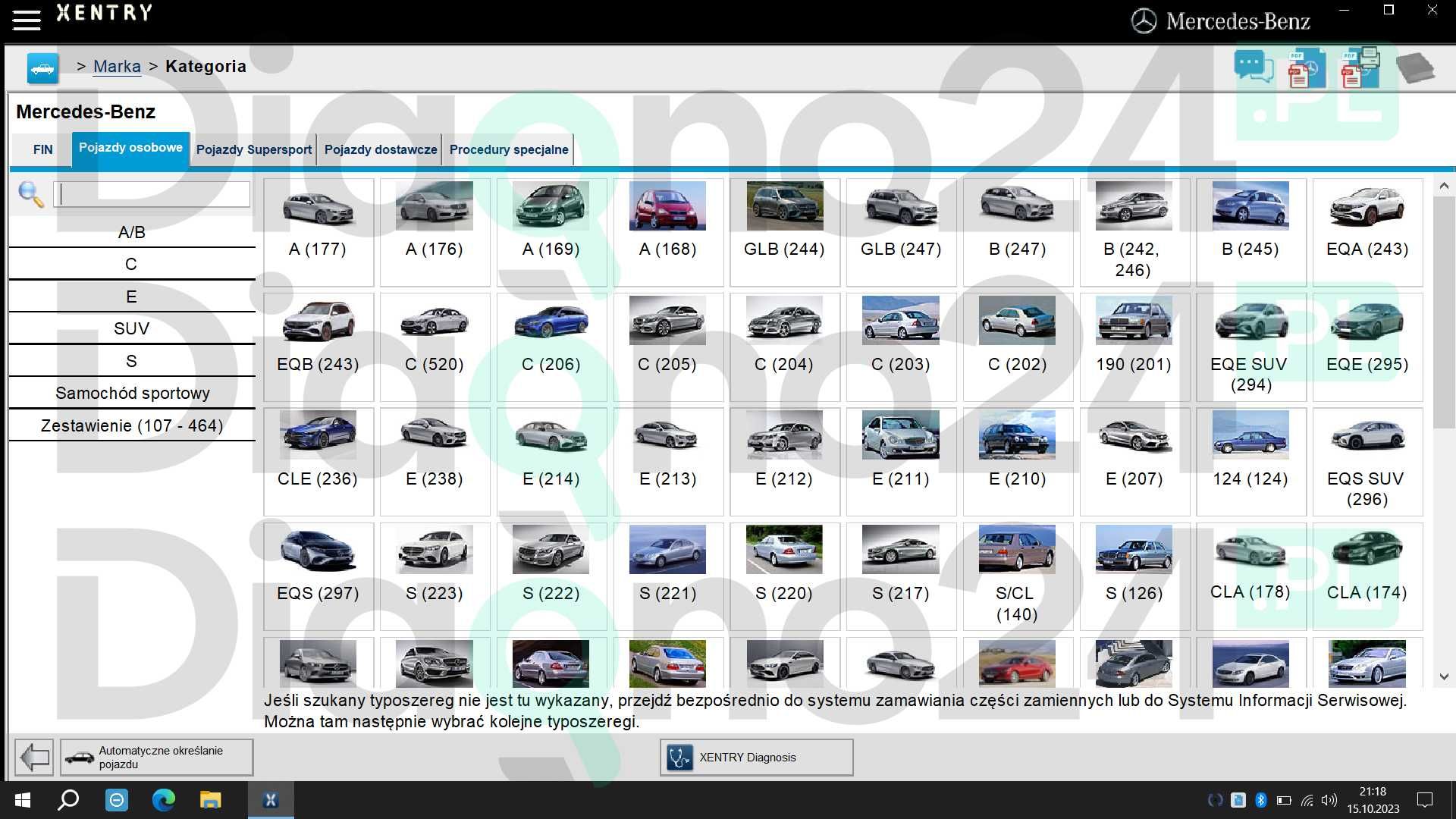Pick the CLE (236) vehicle tile

coord(318,461)
